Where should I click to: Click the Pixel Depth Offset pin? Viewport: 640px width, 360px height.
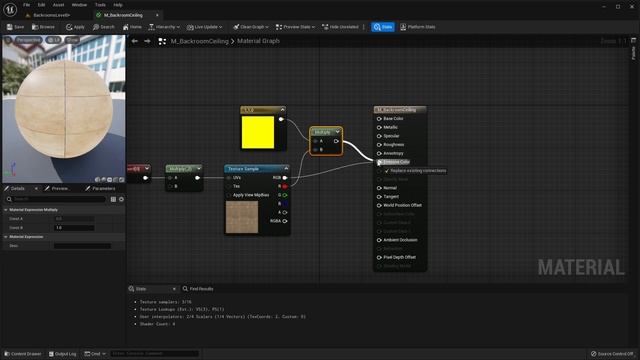click(379, 258)
